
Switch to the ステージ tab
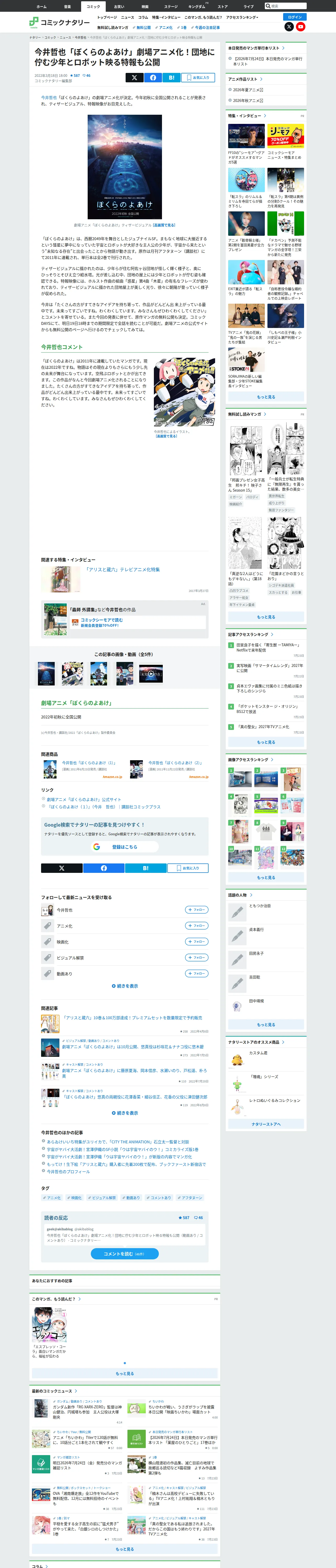(x=171, y=7)
